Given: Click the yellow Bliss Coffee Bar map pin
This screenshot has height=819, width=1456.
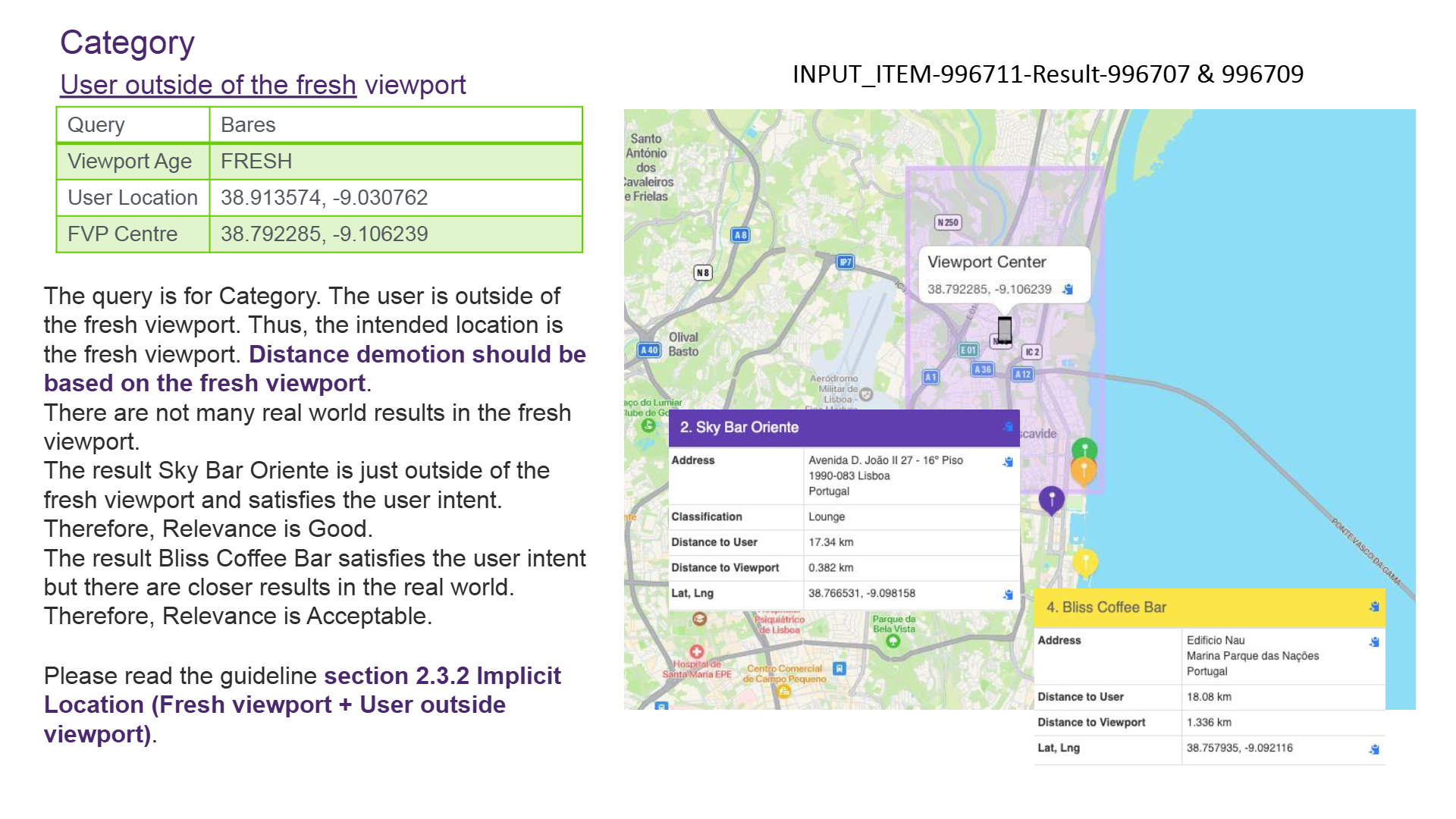Looking at the screenshot, I should [1085, 563].
